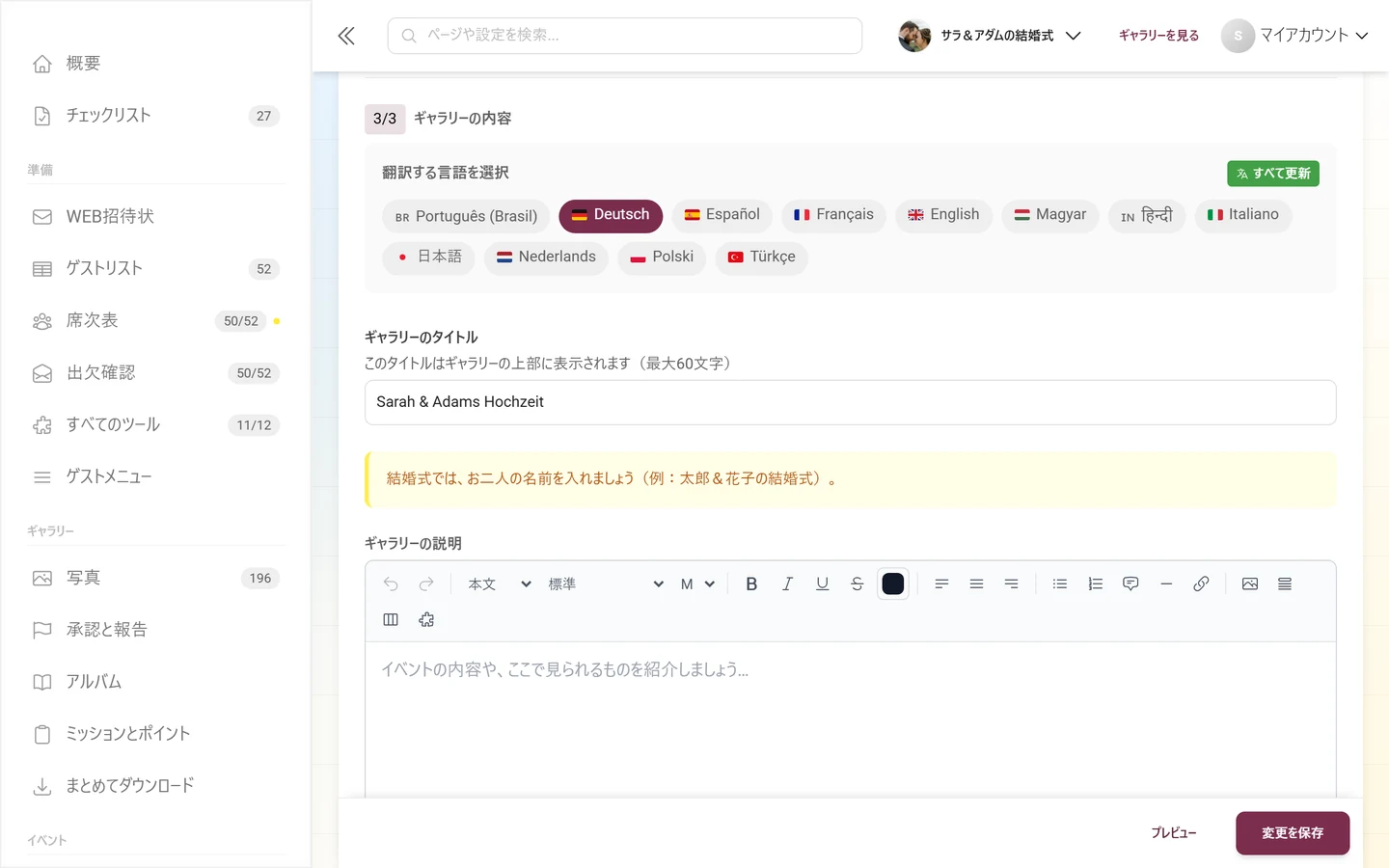Click the gallery title field with Sarah & Adams Hochzeit
The image size is (1389, 868).
(850, 402)
